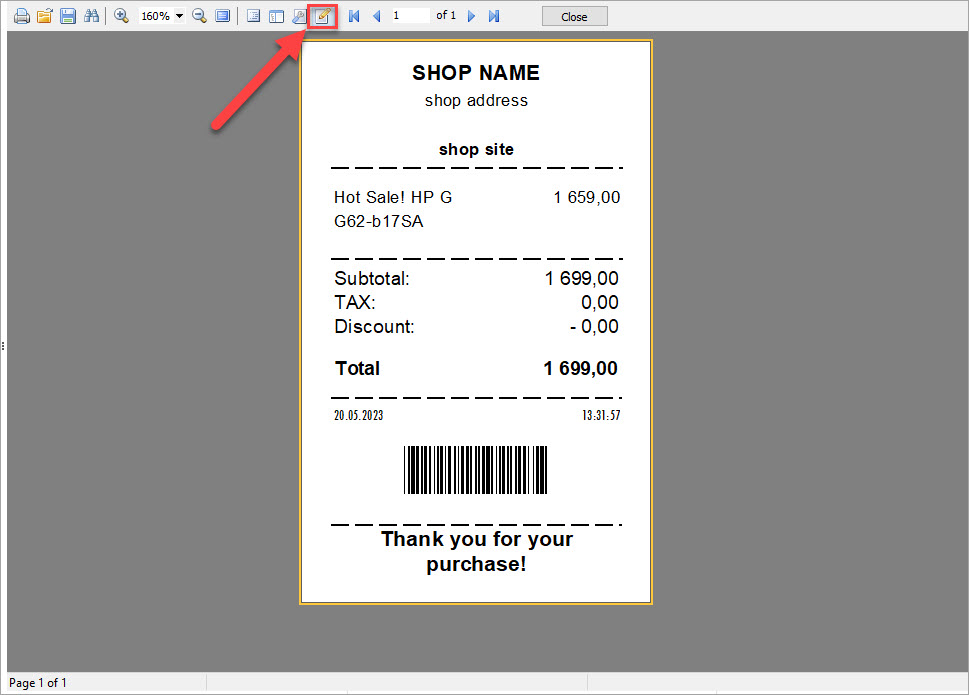Go to previous page arrow
Viewport: 969px width, 695px height.
376,16
